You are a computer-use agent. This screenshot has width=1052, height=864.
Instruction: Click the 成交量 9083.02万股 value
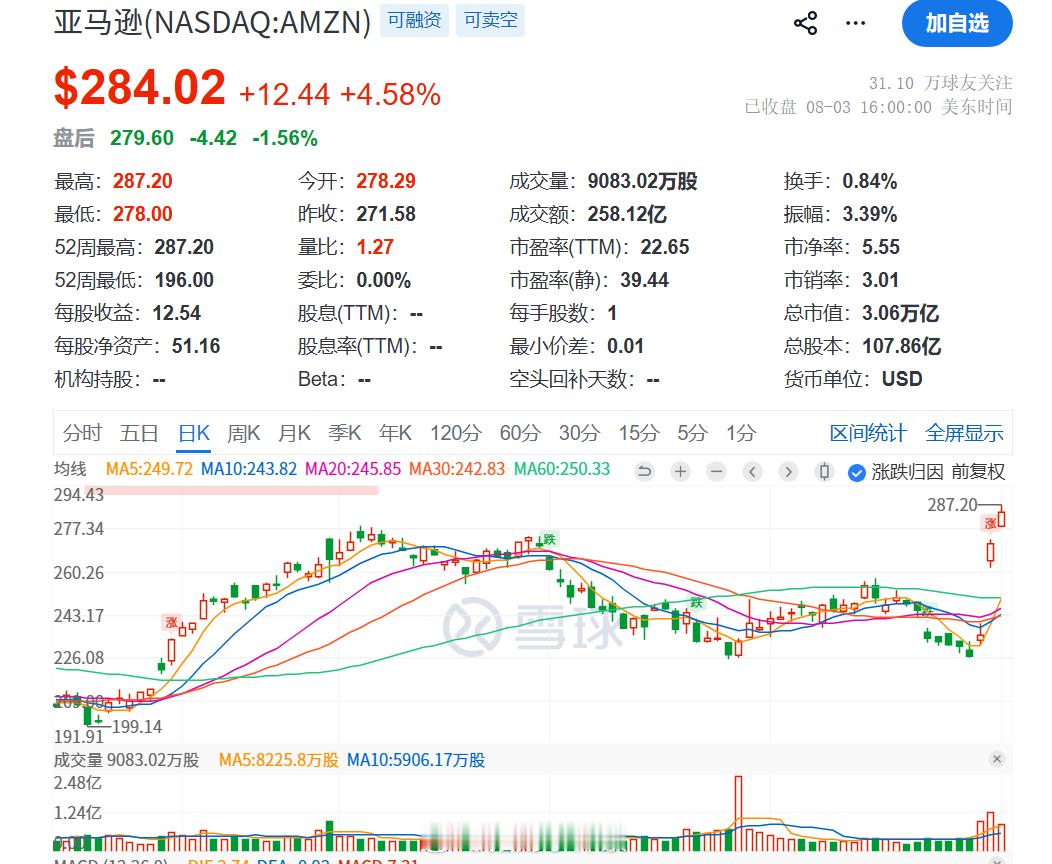pyautogui.click(x=643, y=181)
